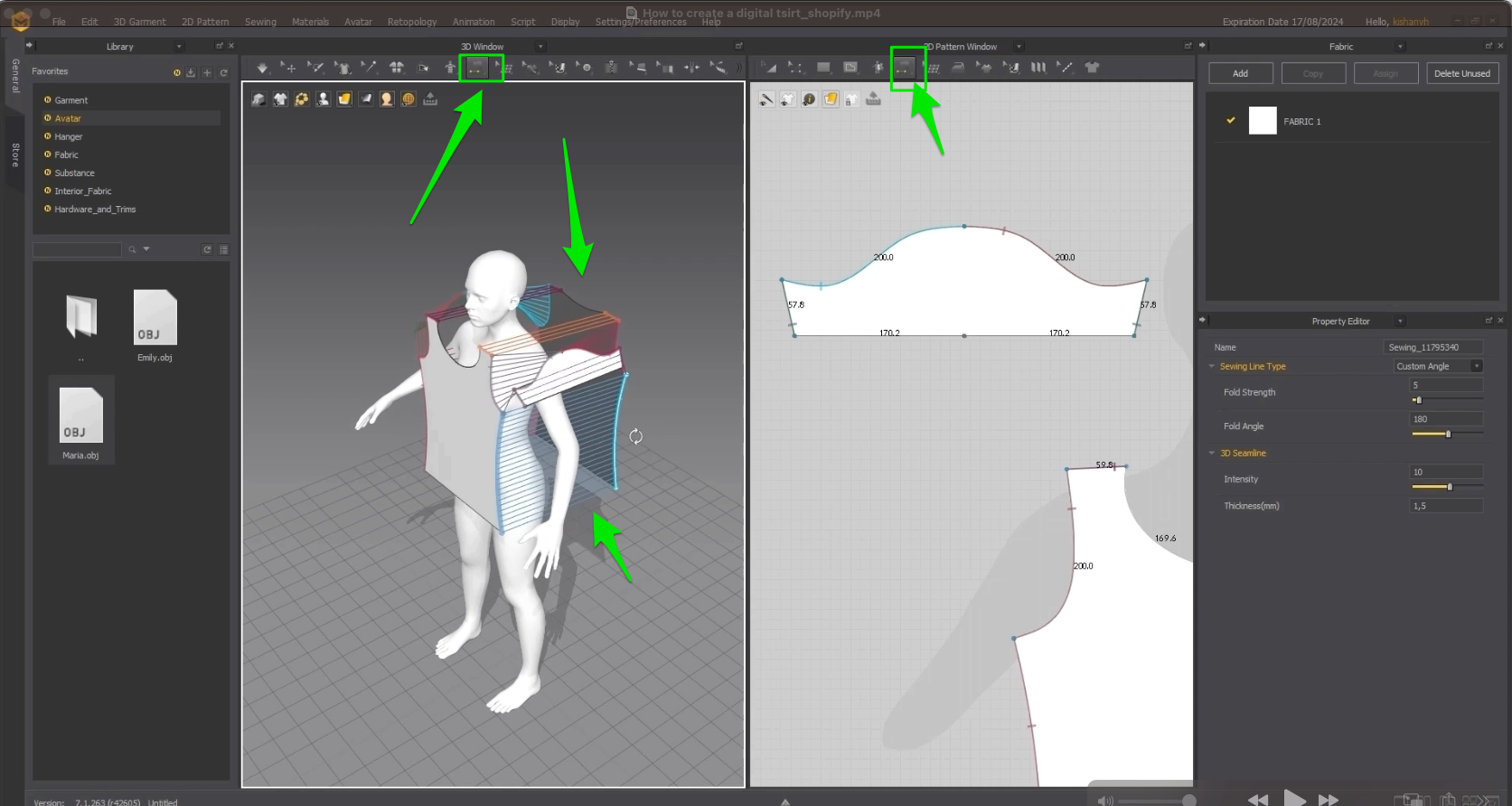Image resolution: width=1512 pixels, height=806 pixels.
Task: Click the Assign fabric button
Action: 1385,73
